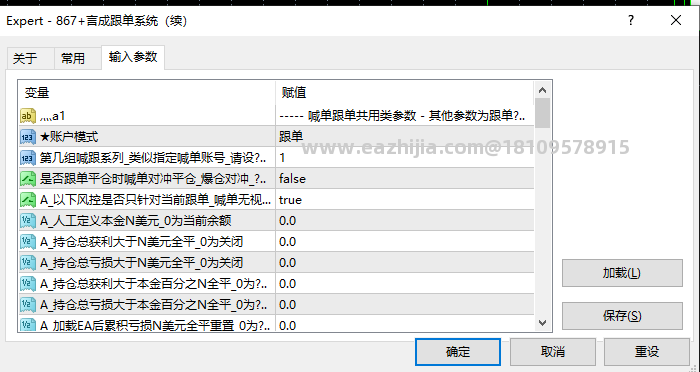Viewport: 700px width, 372px height.
Task: Select the a1 variable name
Action: tap(53, 116)
